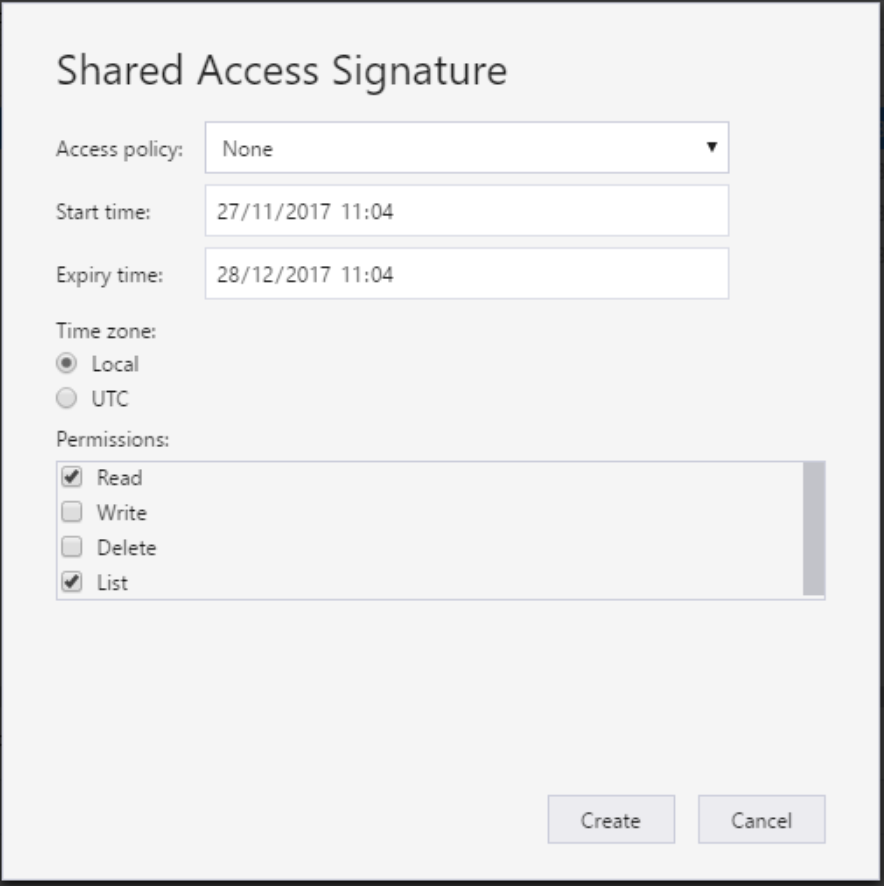Enable the Write permission checkbox

click(72, 512)
